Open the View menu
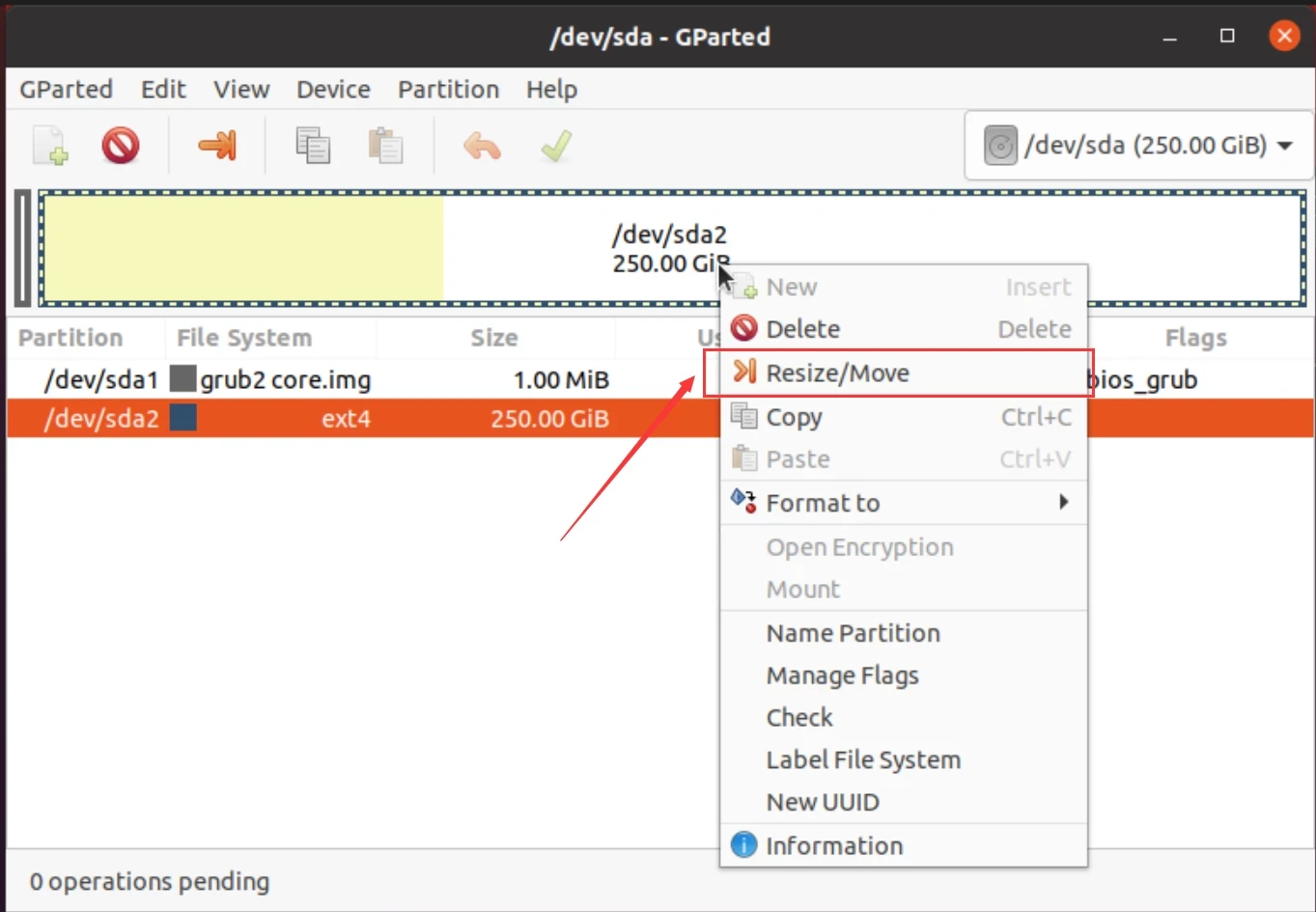Screen dimensions: 1316x912 tap(241, 90)
